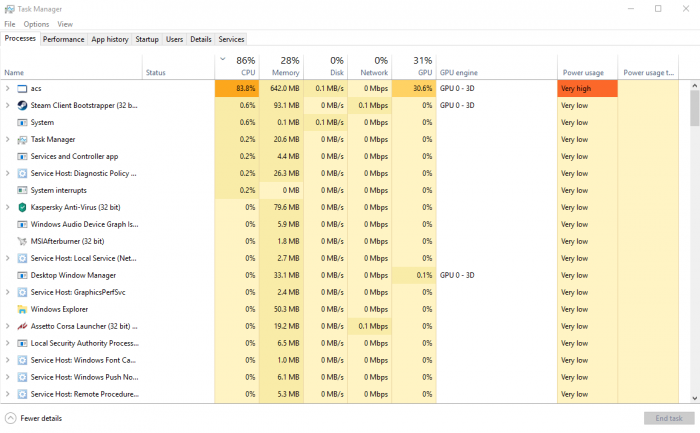Click the MSIAfterburner process icon

pyautogui.click(x=22, y=241)
